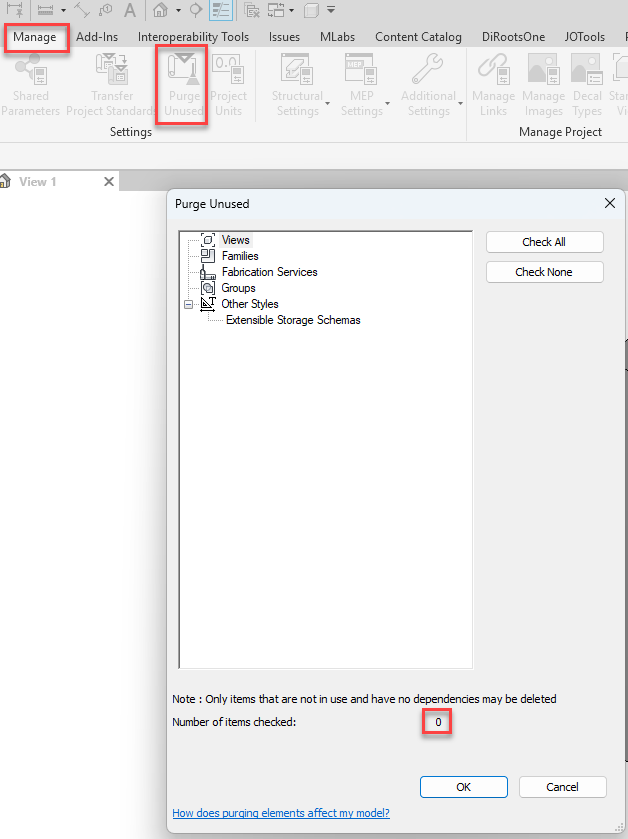Viewport: 628px width, 839px height.
Task: Click the Views category icon in tree
Action: 208,240
